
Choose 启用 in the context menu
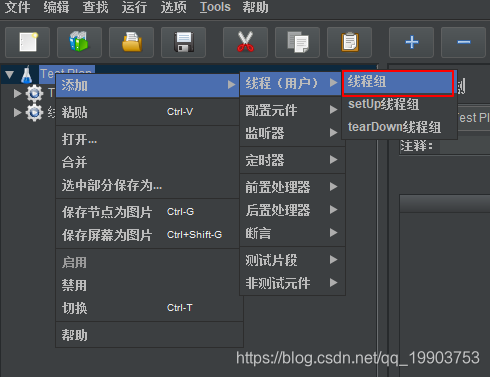[x=147, y=262]
